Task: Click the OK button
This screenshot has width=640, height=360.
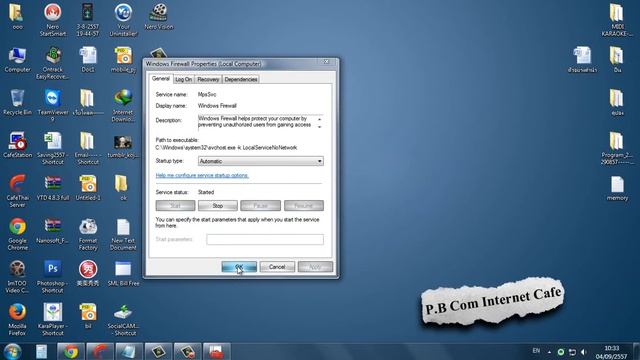Action: tap(239, 267)
